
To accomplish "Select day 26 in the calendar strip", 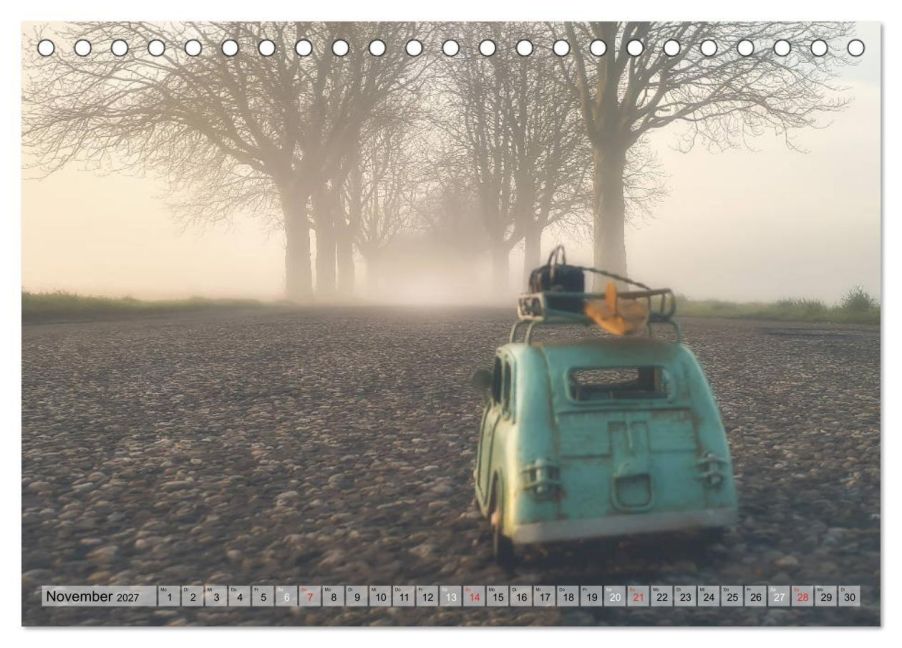I will [756, 596].
